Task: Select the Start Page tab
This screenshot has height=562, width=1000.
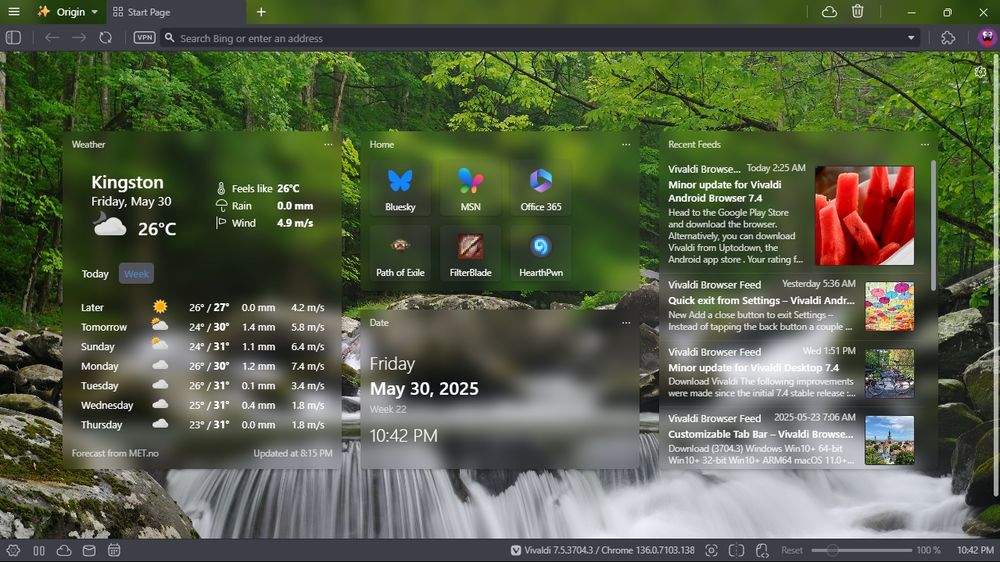Action: 176,12
